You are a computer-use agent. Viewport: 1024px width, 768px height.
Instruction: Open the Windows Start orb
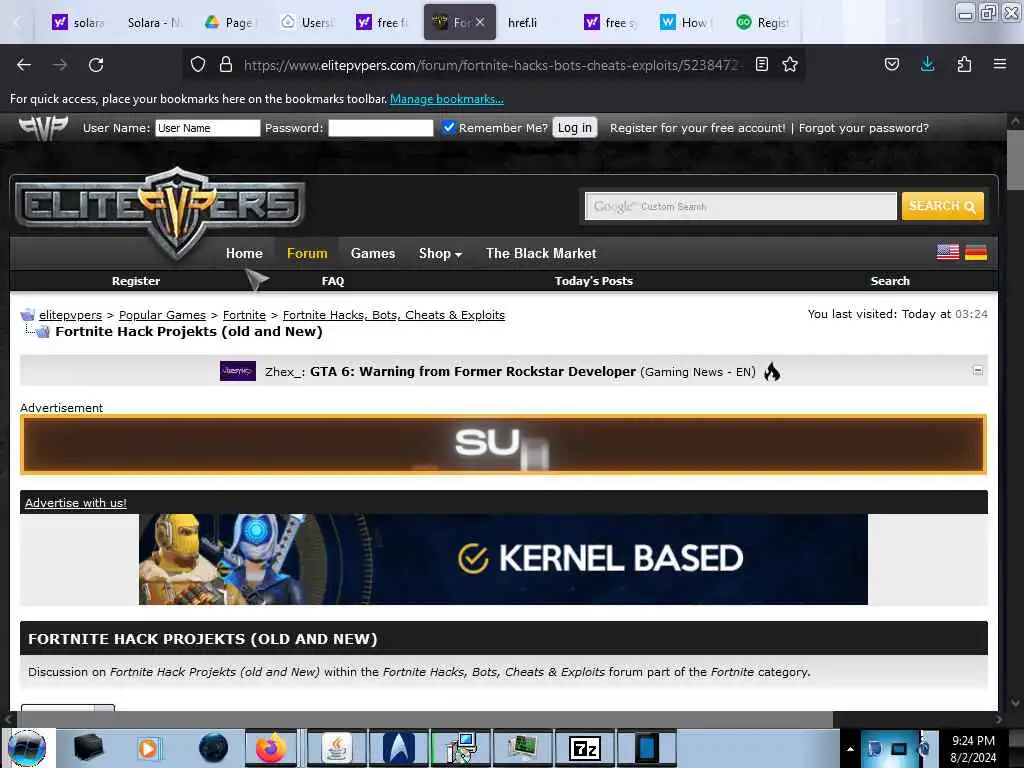click(x=27, y=748)
